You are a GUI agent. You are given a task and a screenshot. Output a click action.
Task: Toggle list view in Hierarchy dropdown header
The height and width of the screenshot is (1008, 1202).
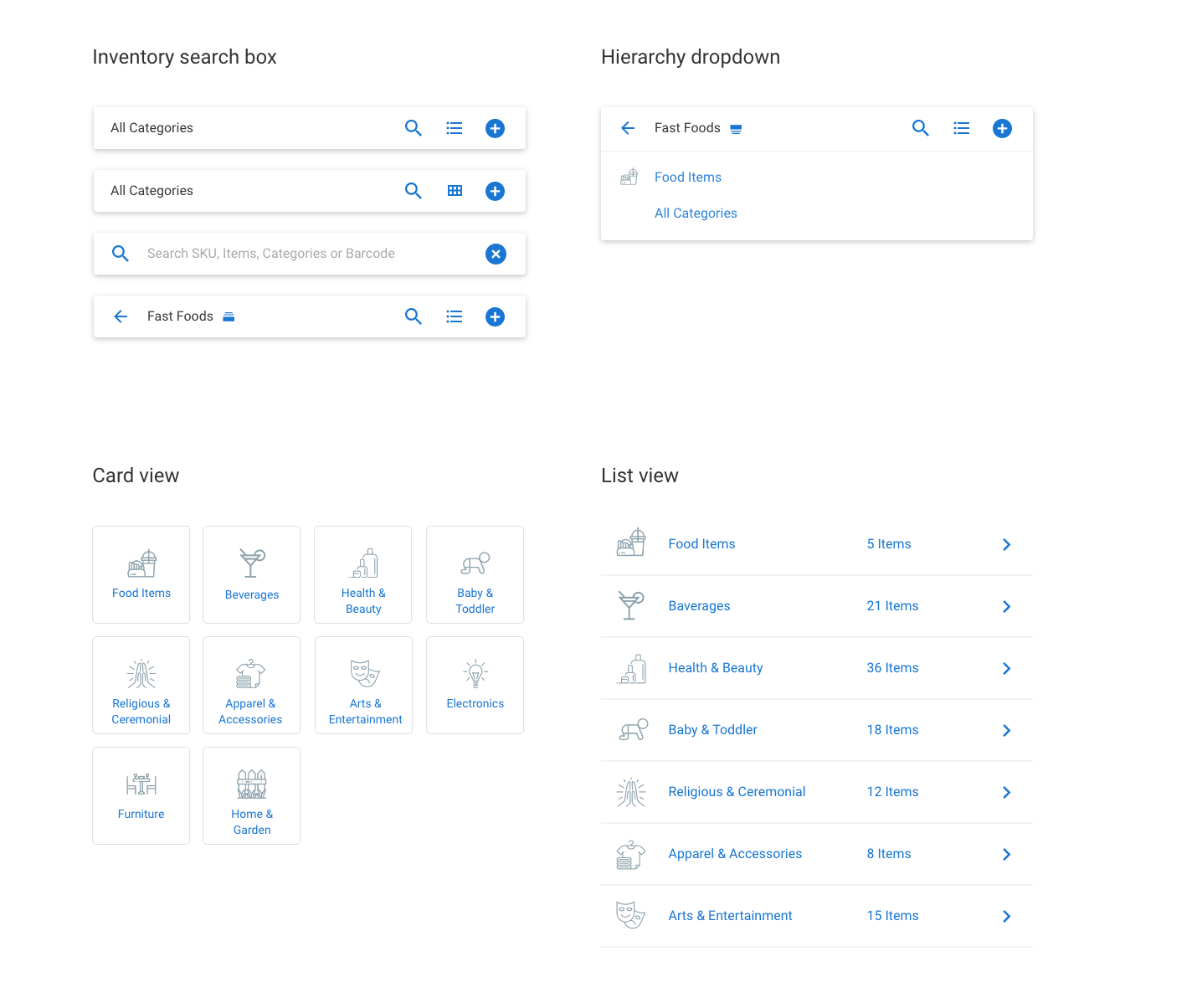click(961, 128)
